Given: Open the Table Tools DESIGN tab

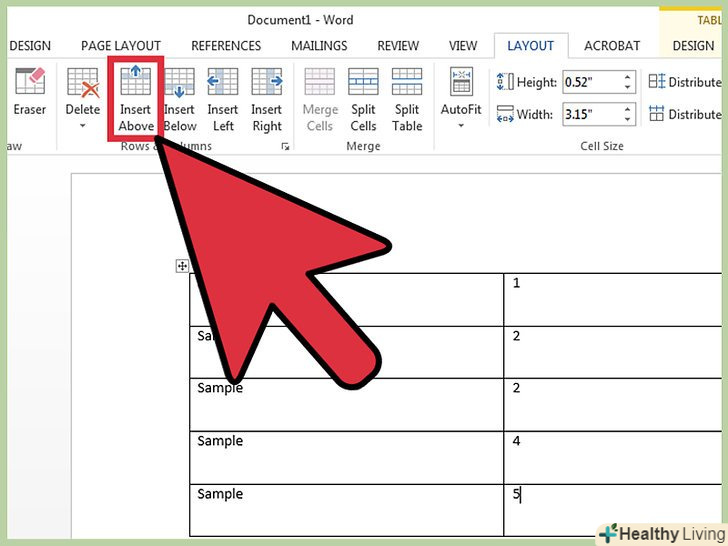Looking at the screenshot, I should pyautogui.click(x=694, y=46).
